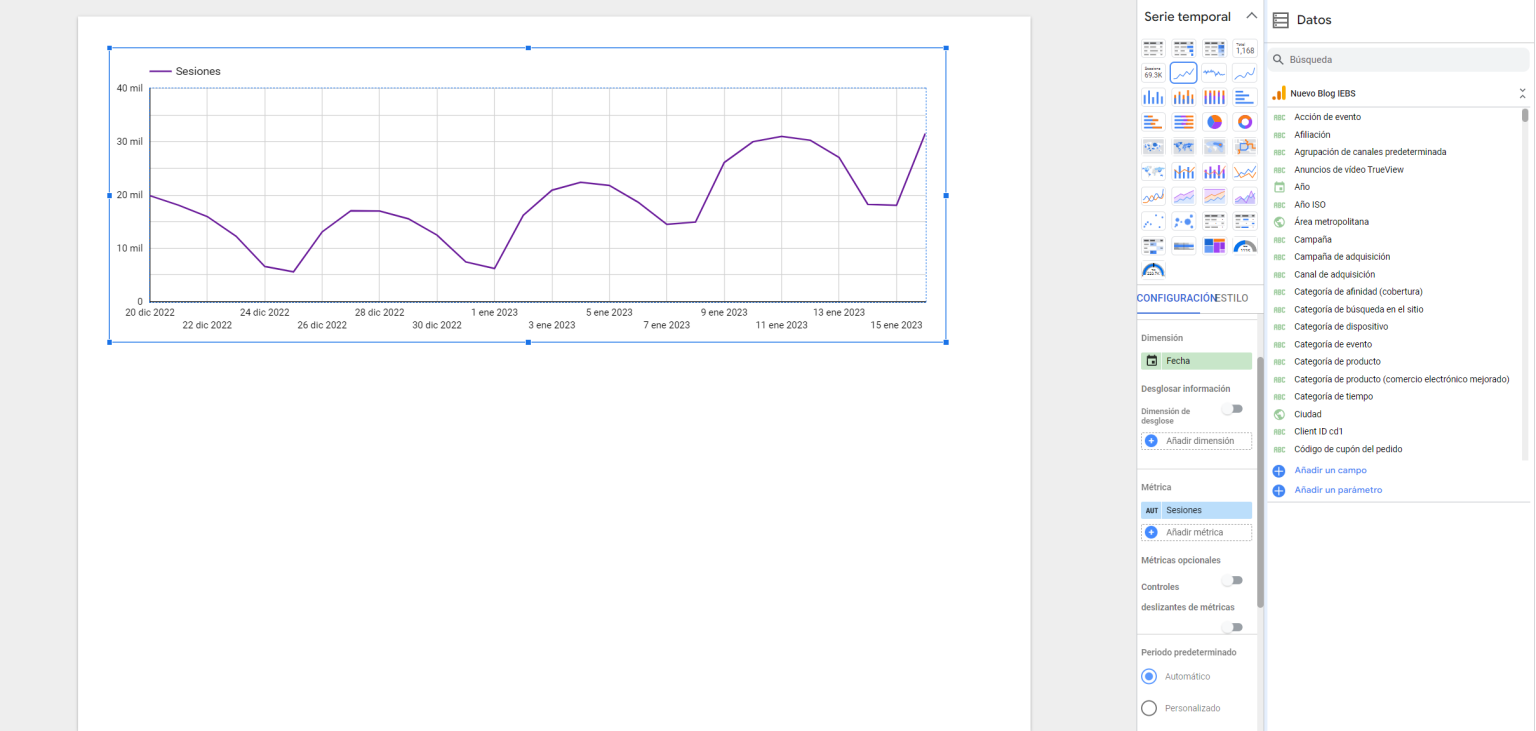Expand the Nuevo Blog IEBS data source

pos(1522,93)
